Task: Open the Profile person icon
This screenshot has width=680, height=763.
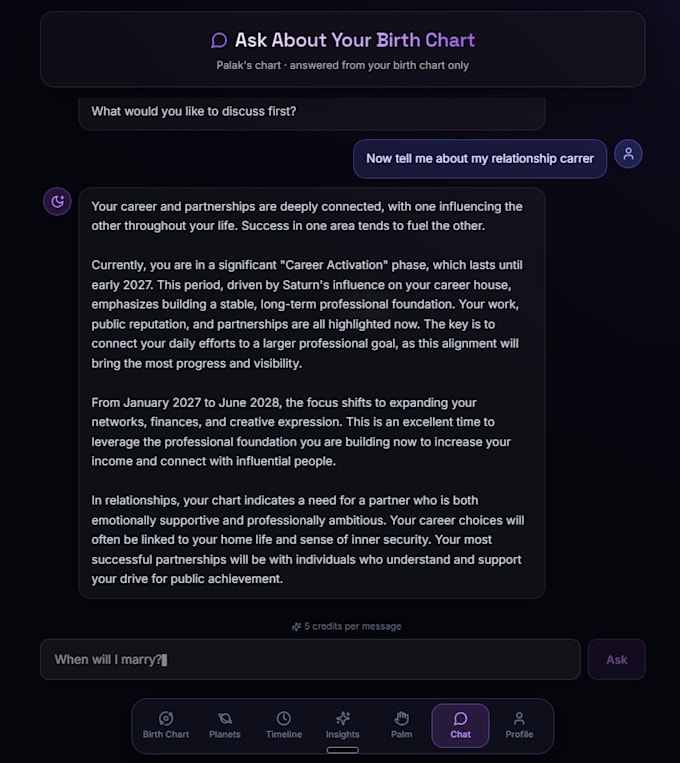Action: pyautogui.click(x=519, y=718)
